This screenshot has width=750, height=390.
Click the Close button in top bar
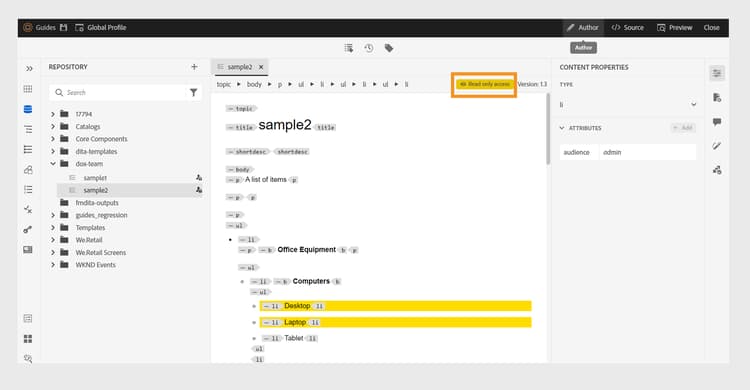(711, 28)
